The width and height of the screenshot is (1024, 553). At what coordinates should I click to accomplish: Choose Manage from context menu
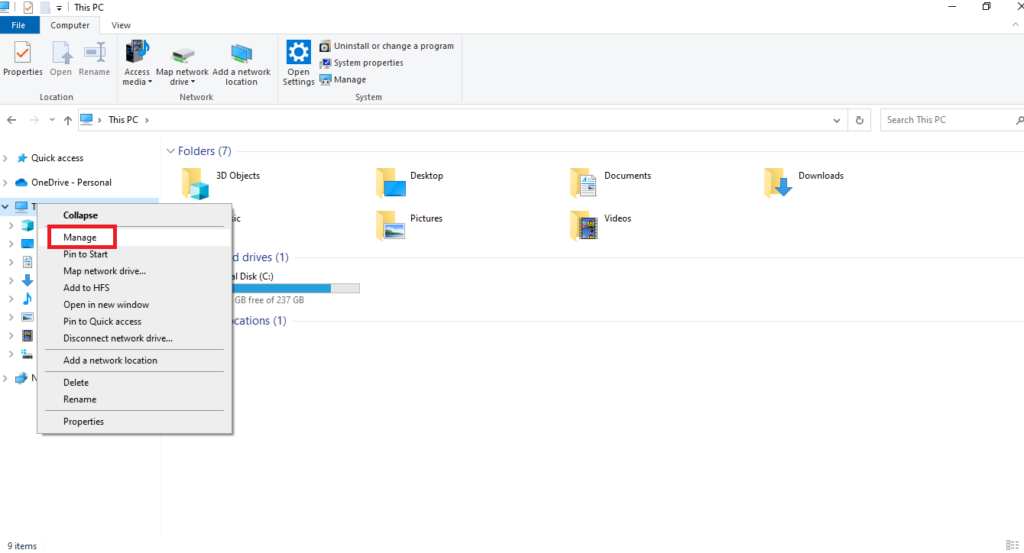pyautogui.click(x=80, y=238)
